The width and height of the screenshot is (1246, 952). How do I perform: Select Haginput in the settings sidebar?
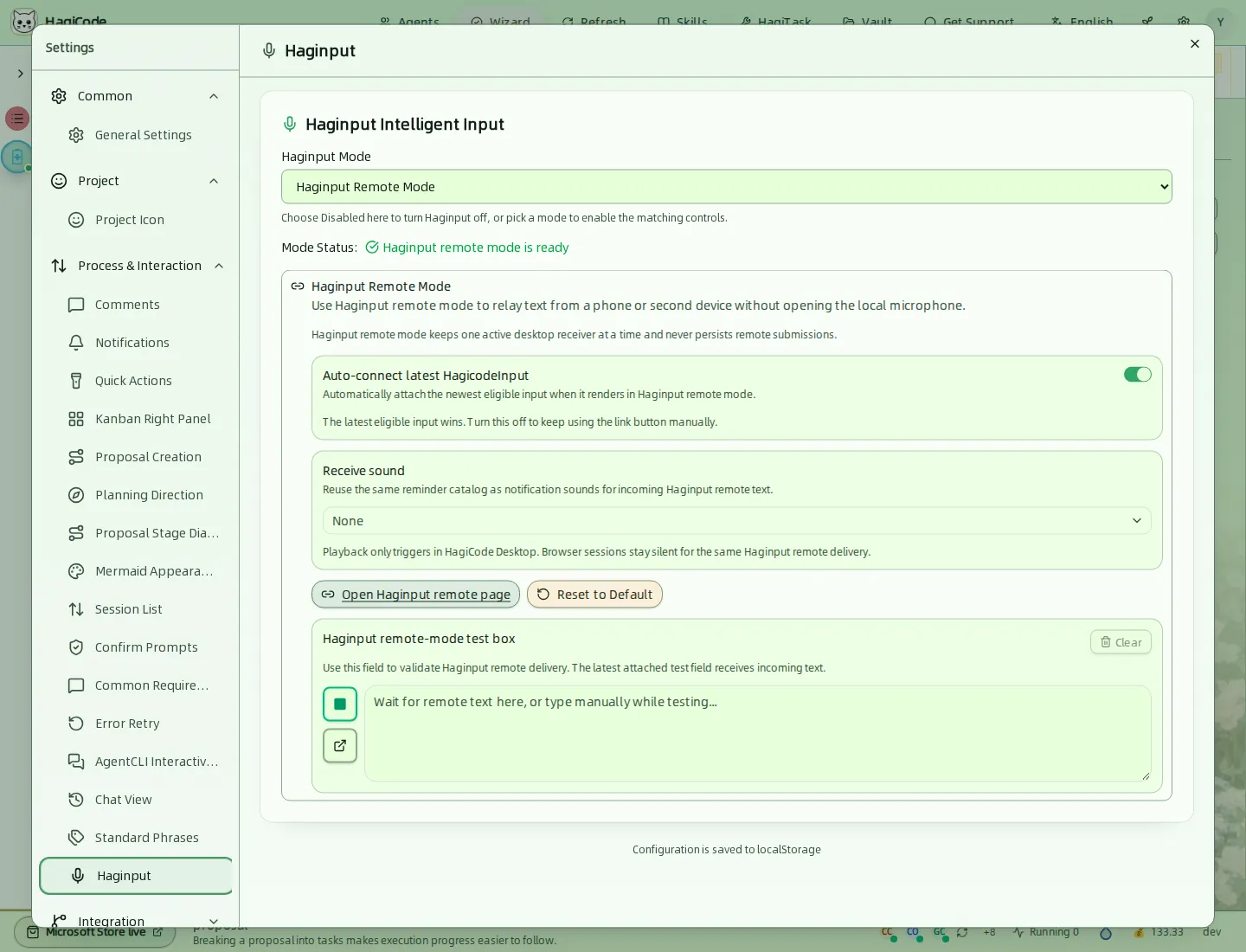[136, 876]
